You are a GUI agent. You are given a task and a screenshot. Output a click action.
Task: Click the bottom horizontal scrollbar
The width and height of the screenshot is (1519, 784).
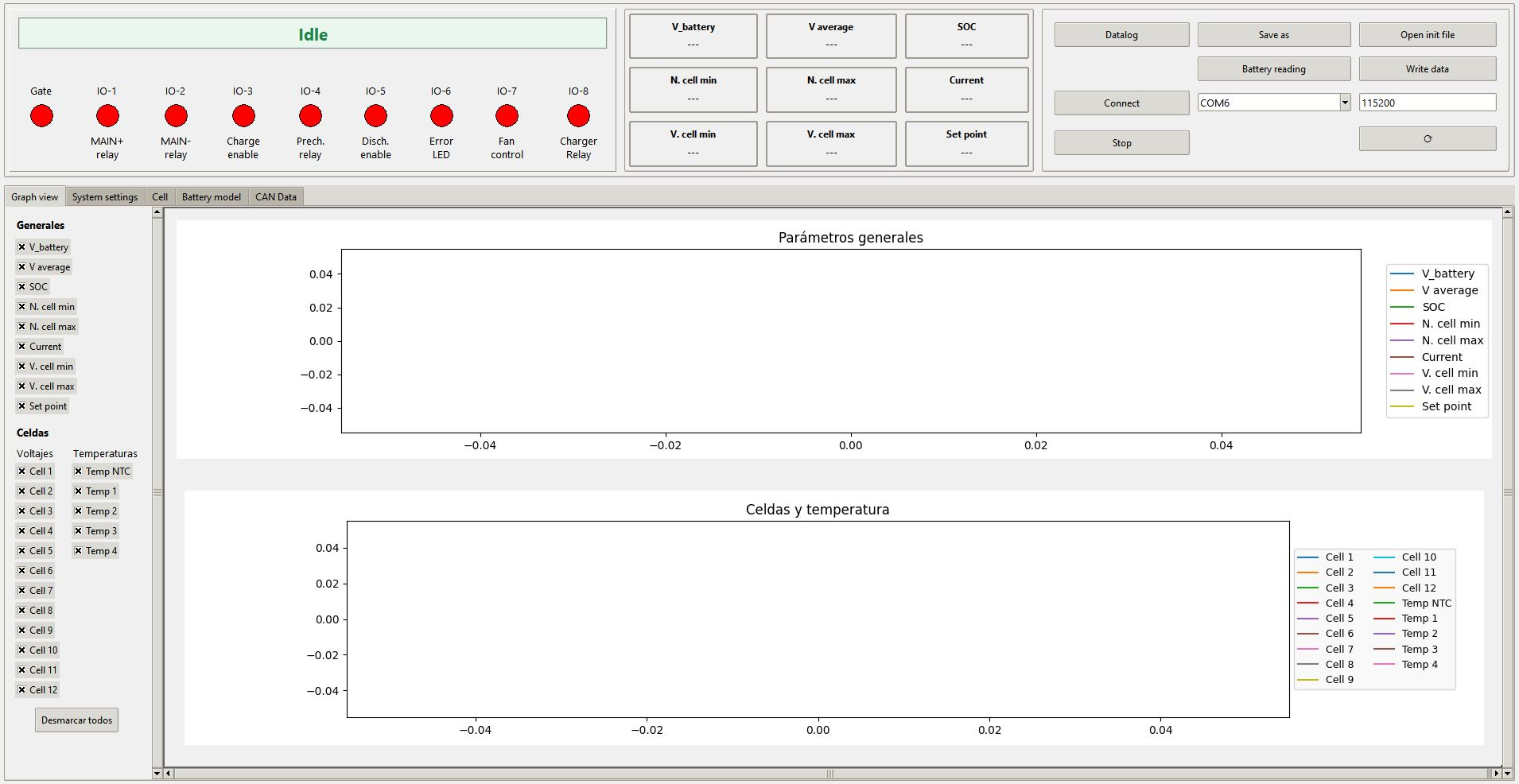(x=831, y=772)
